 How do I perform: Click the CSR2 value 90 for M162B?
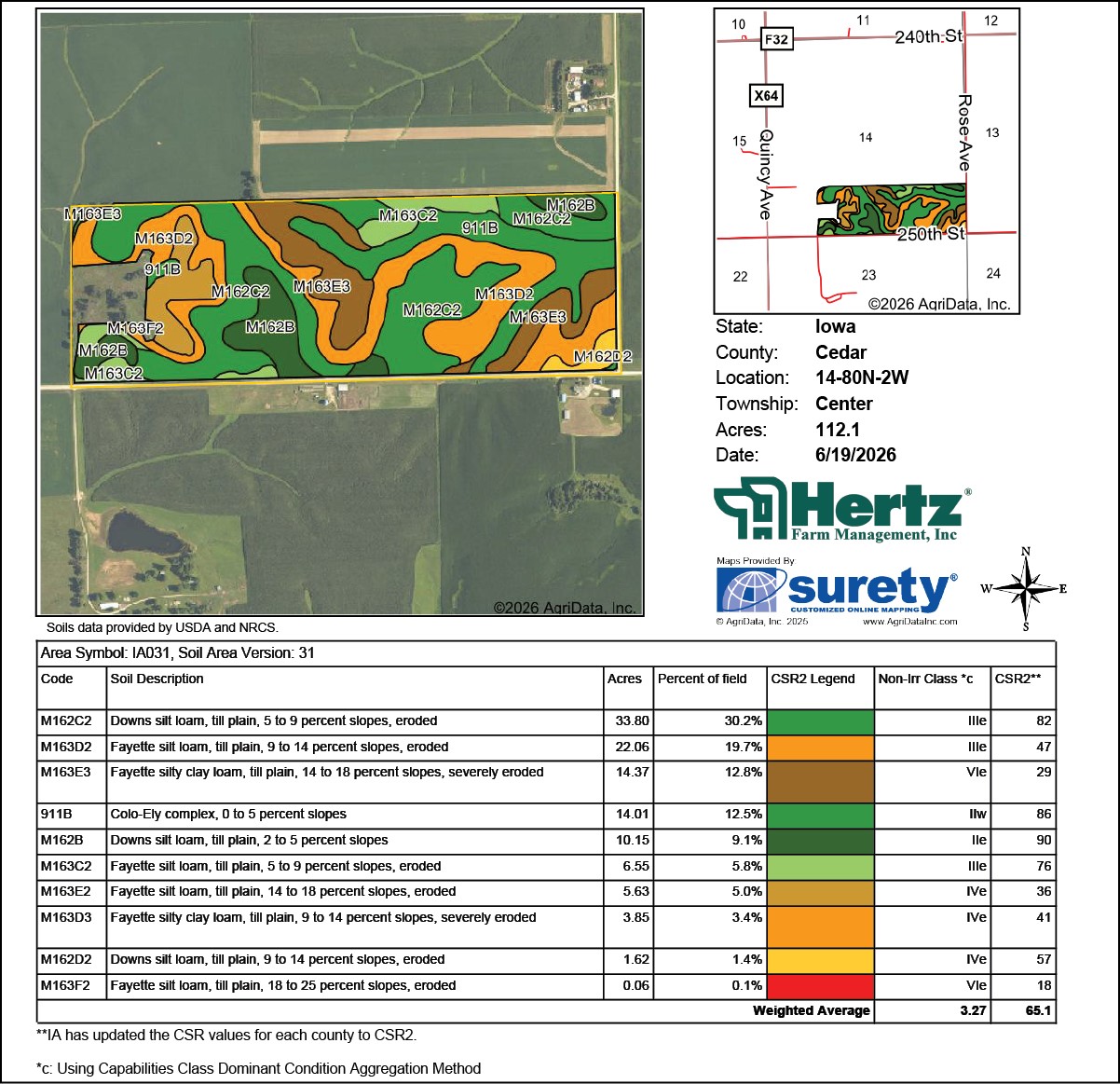pyautogui.click(x=1044, y=841)
